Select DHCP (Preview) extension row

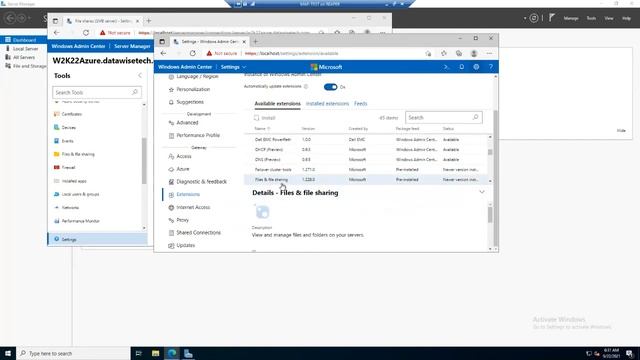click(x=367, y=150)
